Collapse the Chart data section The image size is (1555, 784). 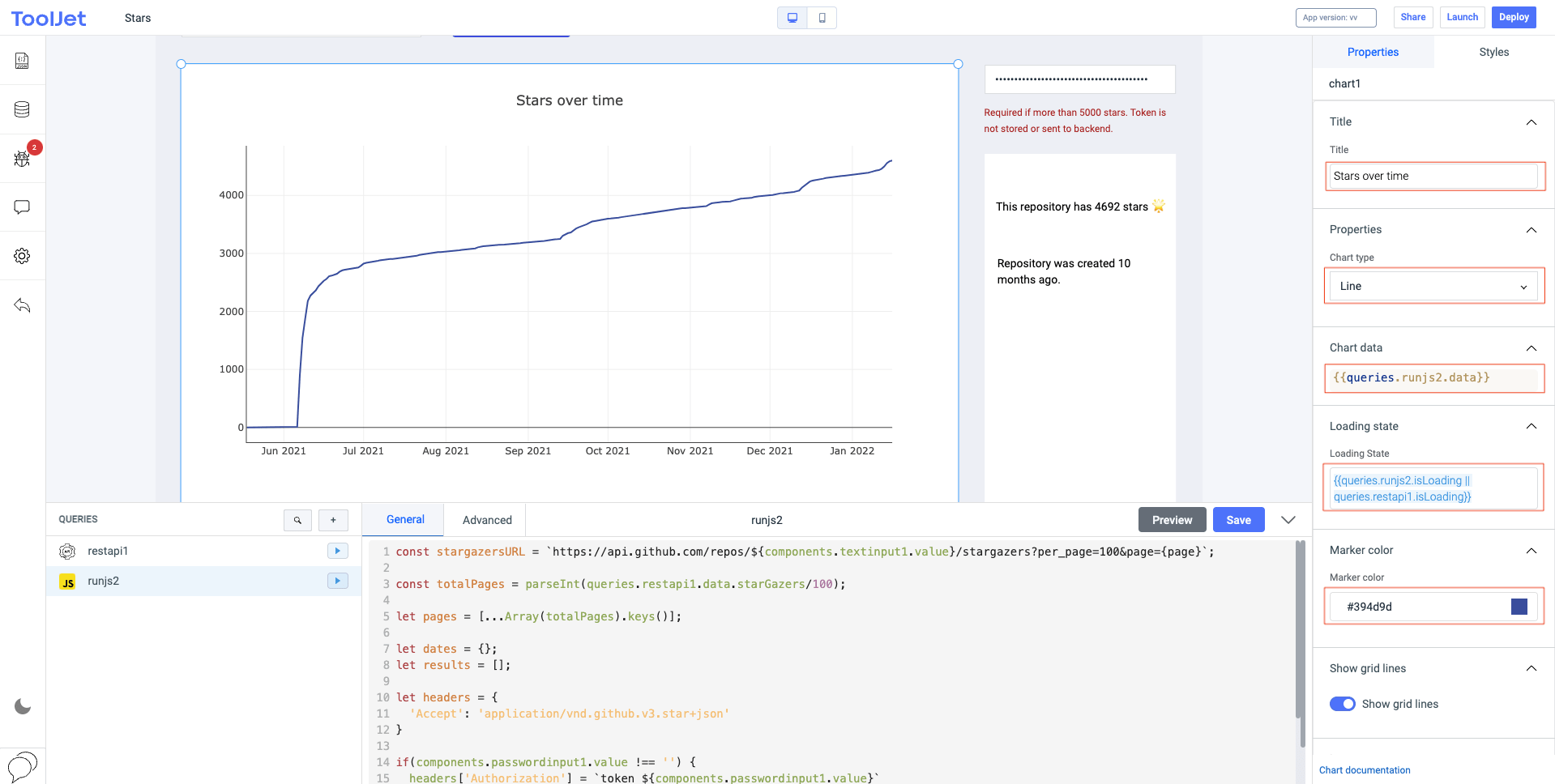pos(1531,348)
